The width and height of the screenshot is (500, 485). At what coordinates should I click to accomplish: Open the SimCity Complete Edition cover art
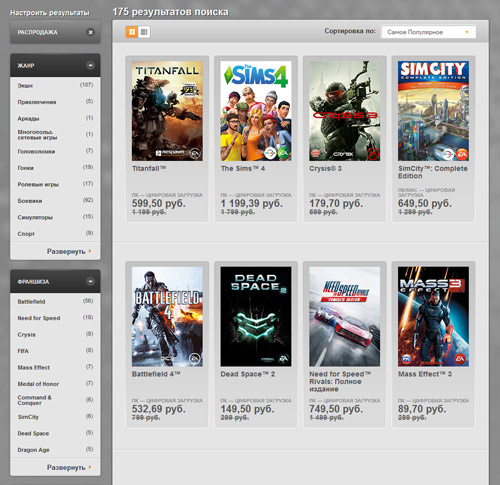[433, 111]
